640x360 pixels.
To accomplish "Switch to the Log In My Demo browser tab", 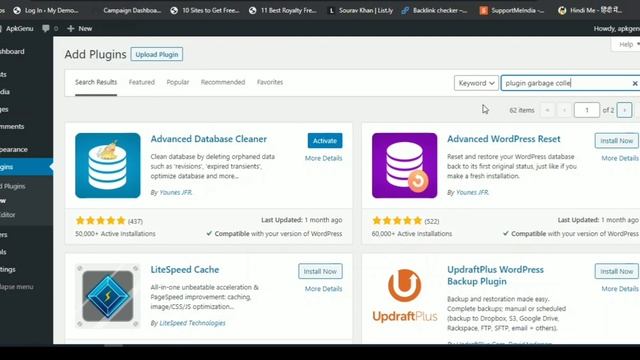I will (x=46, y=11).
